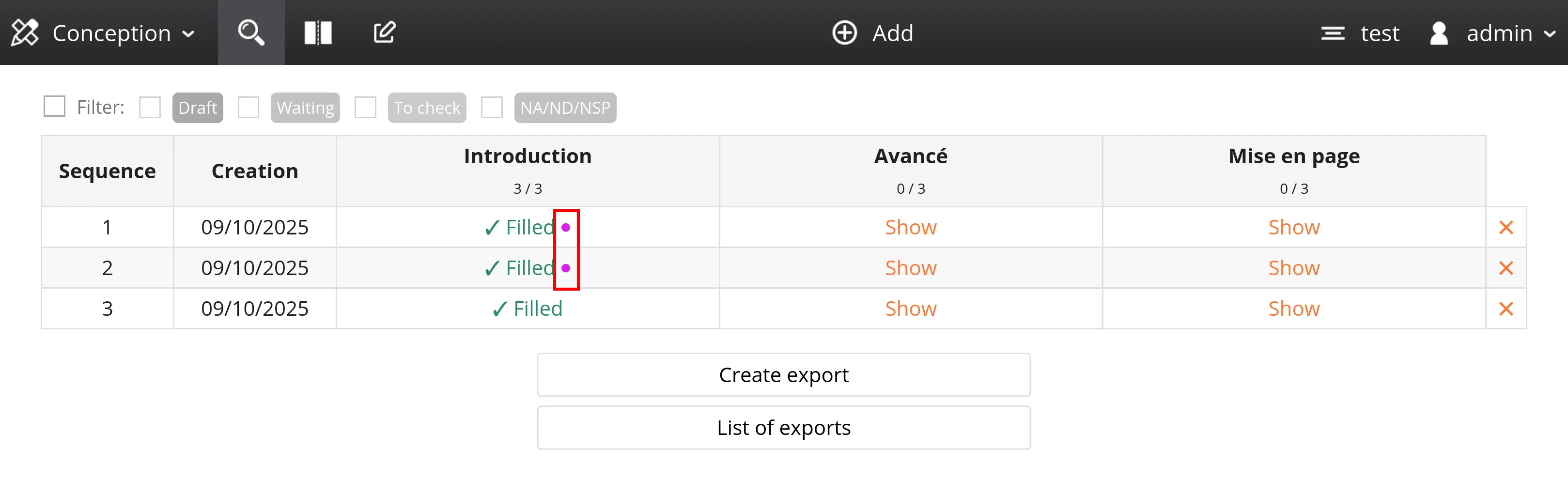The height and width of the screenshot is (496, 1568).
Task: Click the circled plus Add icon
Action: coord(844,33)
